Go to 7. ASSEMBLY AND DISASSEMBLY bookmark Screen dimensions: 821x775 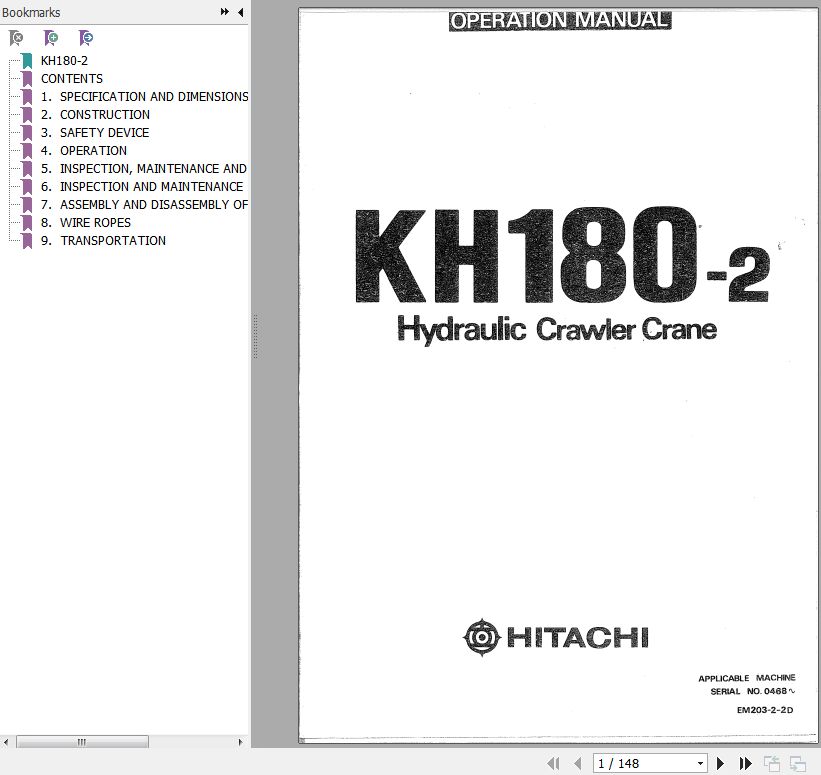pos(145,205)
